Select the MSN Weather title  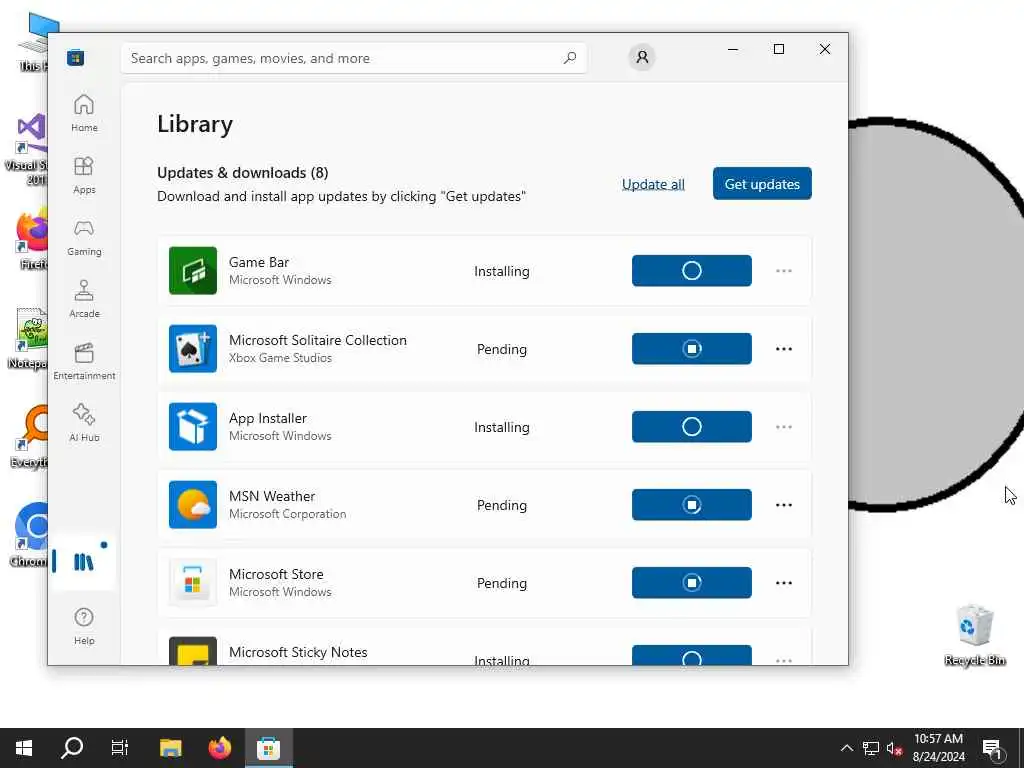(272, 496)
